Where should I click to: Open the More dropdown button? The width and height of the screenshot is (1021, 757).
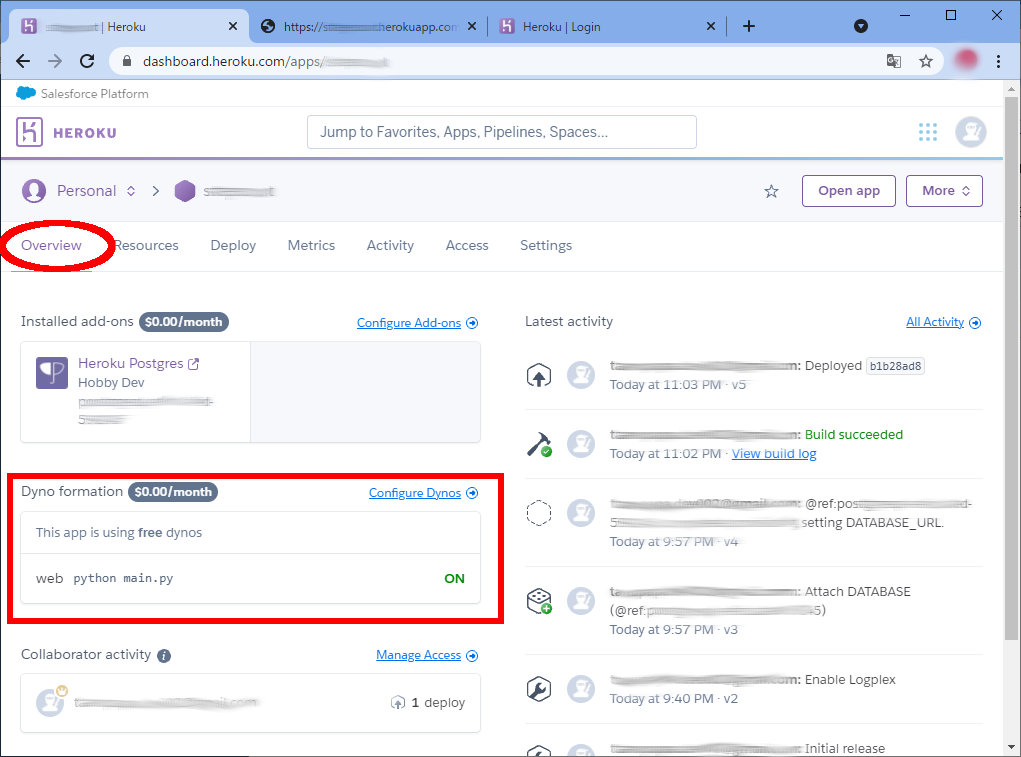(944, 191)
